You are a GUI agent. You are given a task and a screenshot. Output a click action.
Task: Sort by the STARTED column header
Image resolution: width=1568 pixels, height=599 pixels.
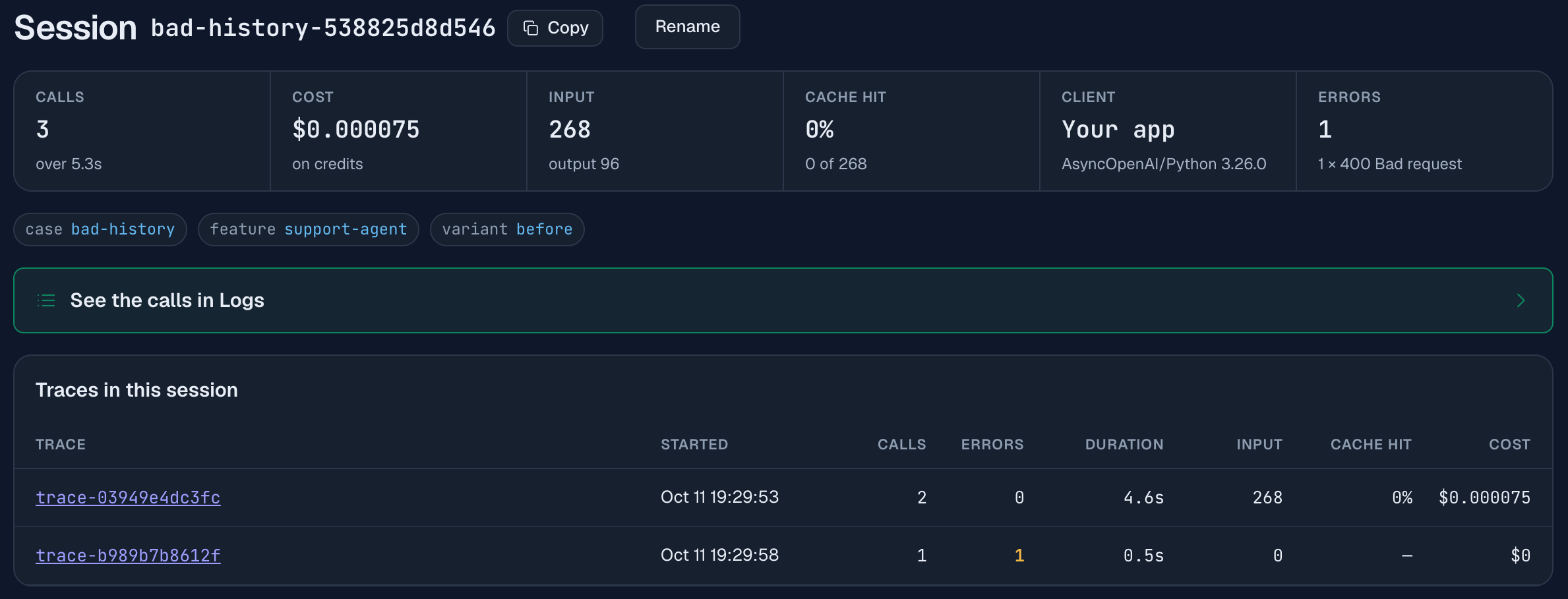(694, 444)
